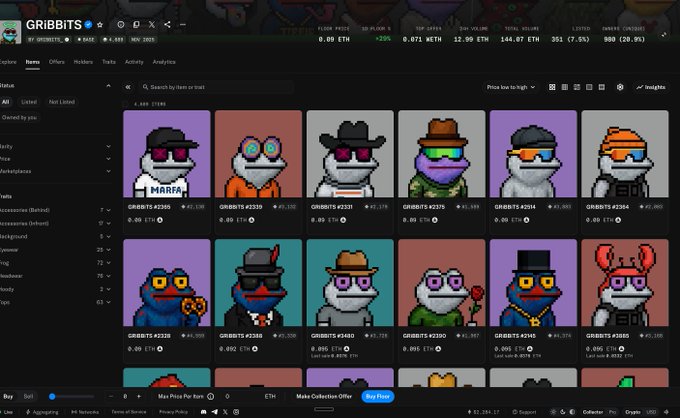The image size is (680, 418).
Task: Open the collection's X profile in header
Action: point(152,25)
